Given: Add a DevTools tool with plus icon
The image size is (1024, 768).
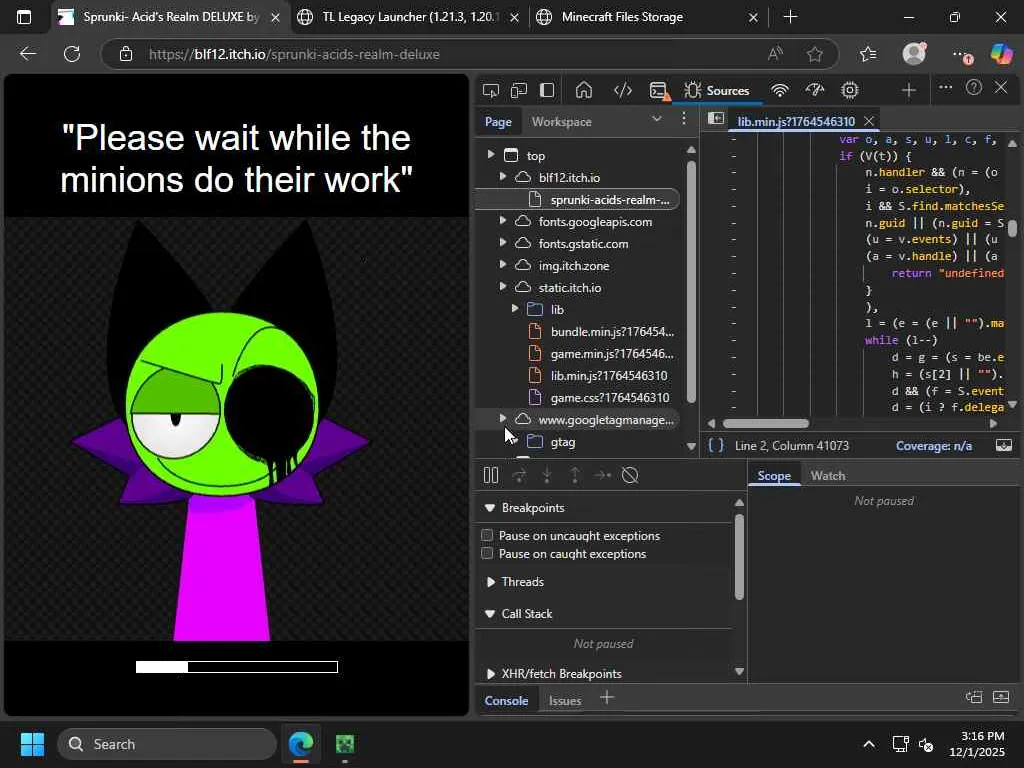Looking at the screenshot, I should click(x=908, y=90).
